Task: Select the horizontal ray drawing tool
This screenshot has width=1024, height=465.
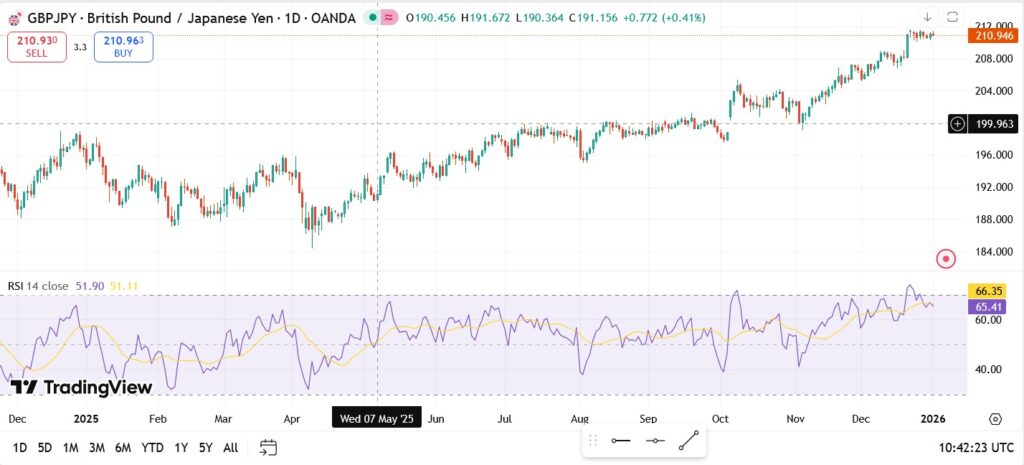Action: pyautogui.click(x=655, y=440)
